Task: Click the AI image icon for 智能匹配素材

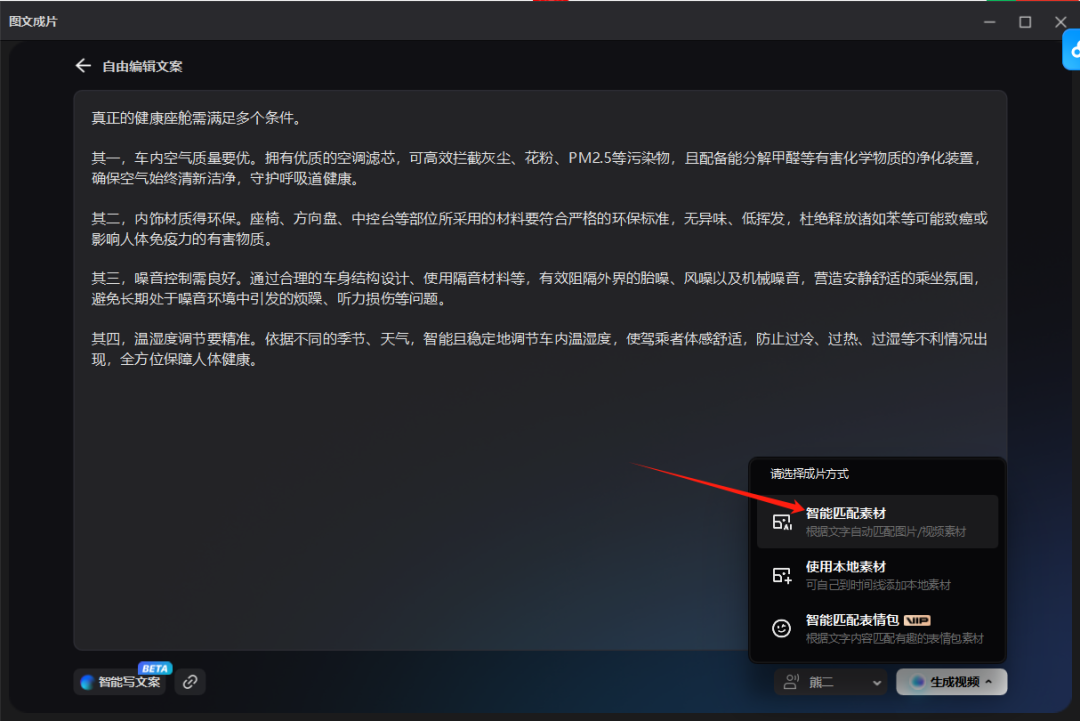Action: (782, 522)
